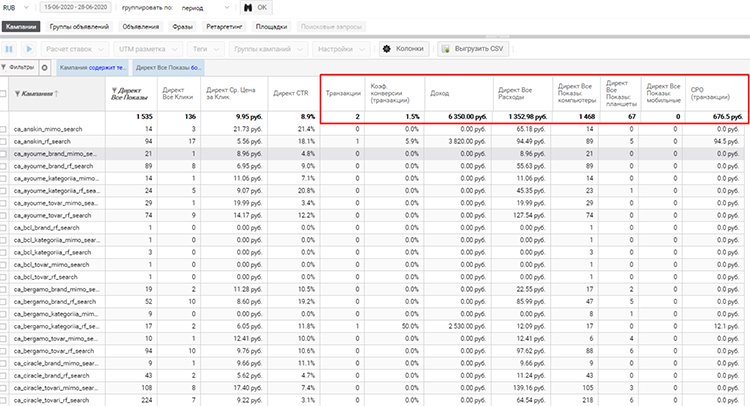Open the UTM разметка dropdown
Viewport: 750px width, 406px height.
(147, 49)
